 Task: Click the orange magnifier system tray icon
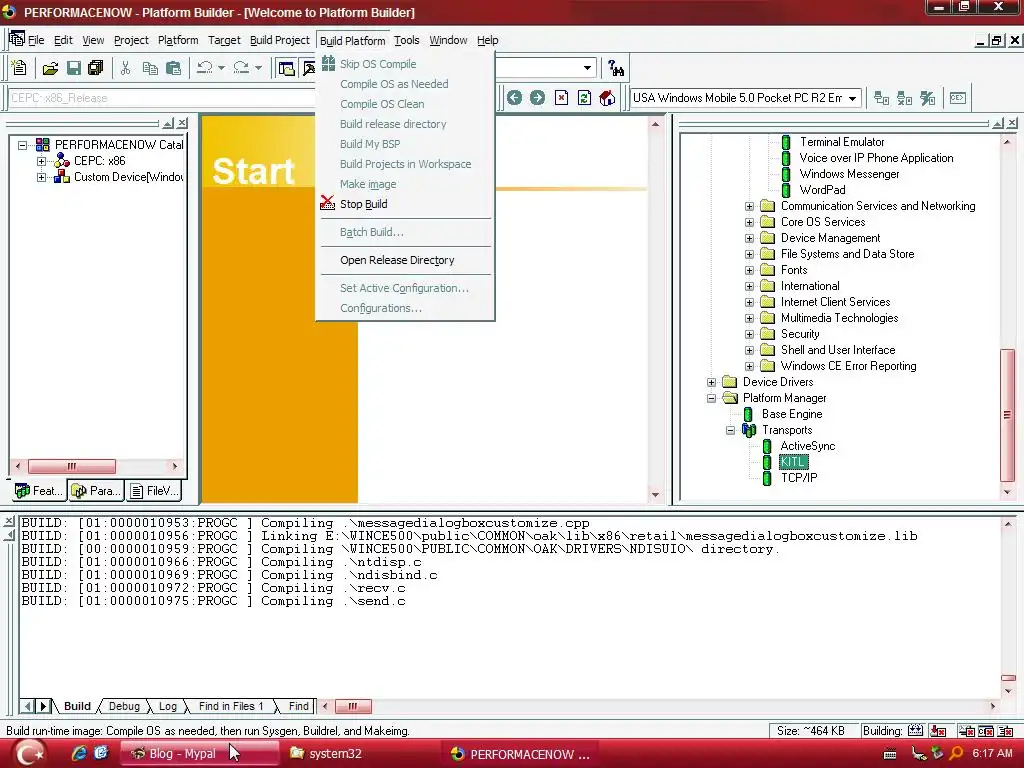957,753
